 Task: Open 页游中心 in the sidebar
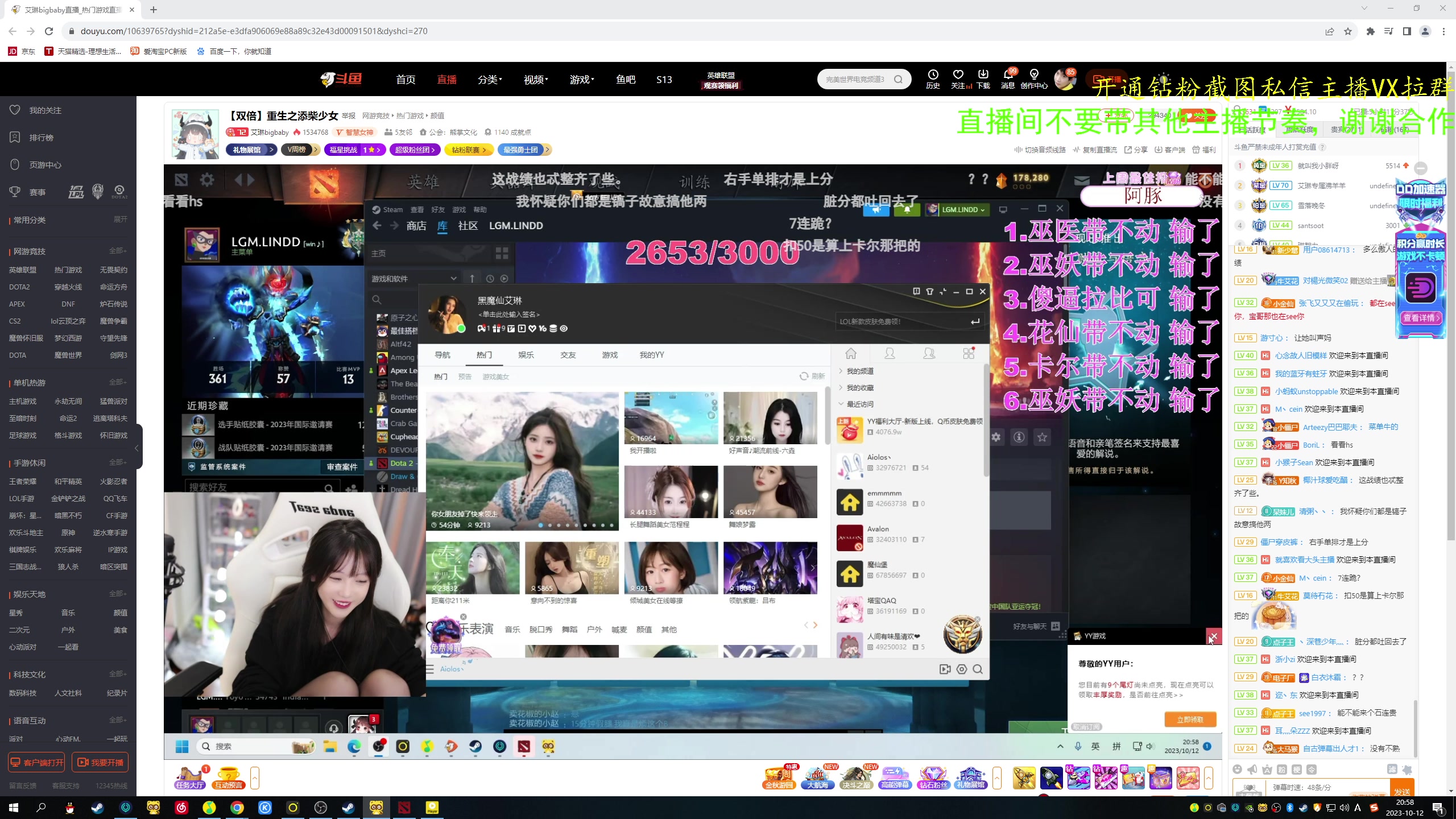point(45,165)
